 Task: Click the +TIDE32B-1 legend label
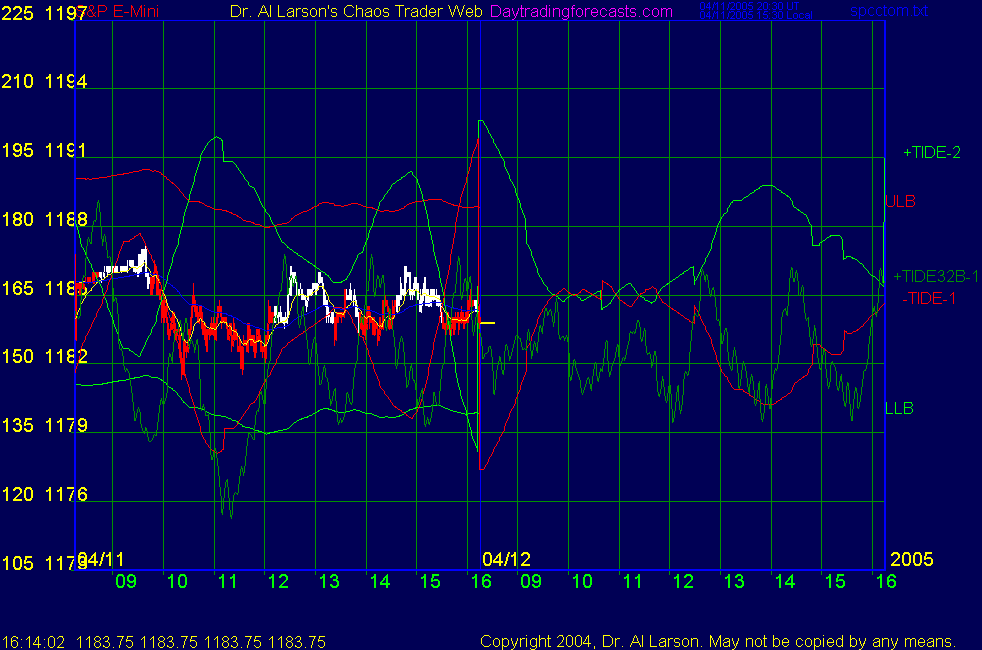(x=935, y=276)
